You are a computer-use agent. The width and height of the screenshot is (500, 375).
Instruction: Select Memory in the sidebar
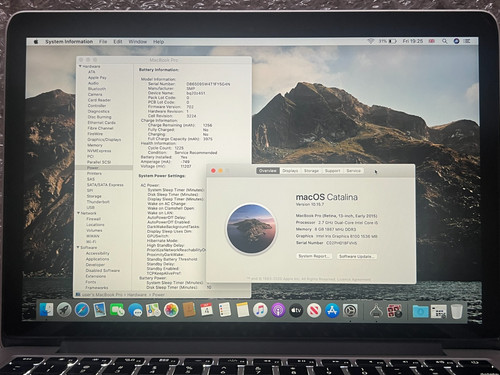coord(95,145)
